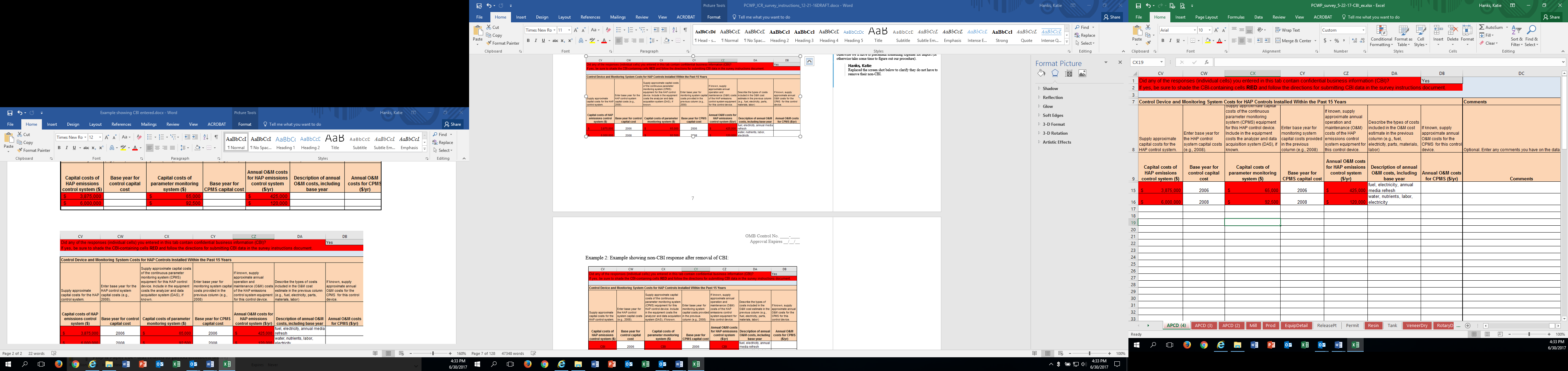Switch to the EquipDetail sheet tab

1296,326
